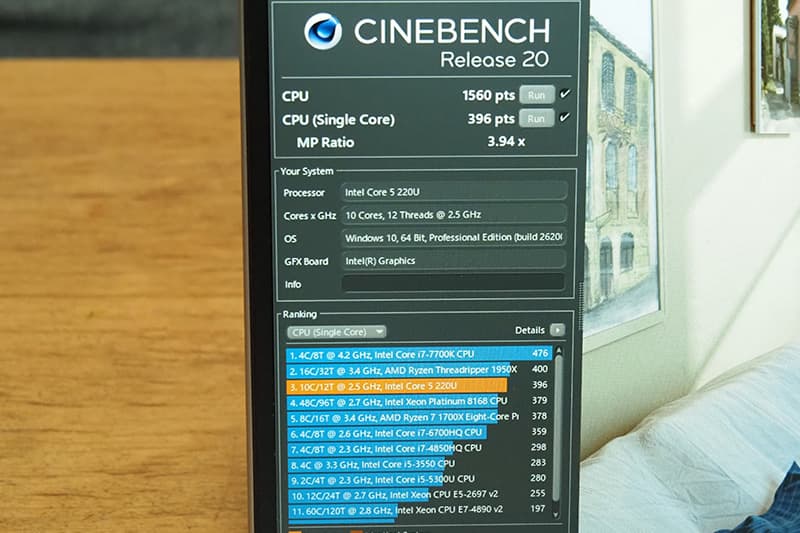Click the MP Ratio value 3.94 x
800x533 pixels.
506,141
